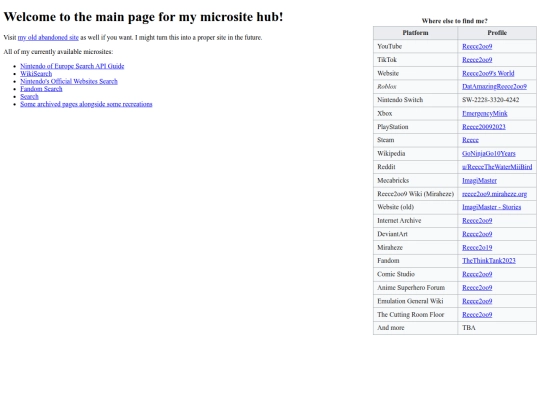Click the "Emulation General Wiki" platform cell
The width and height of the screenshot is (540, 405).
click(415, 301)
